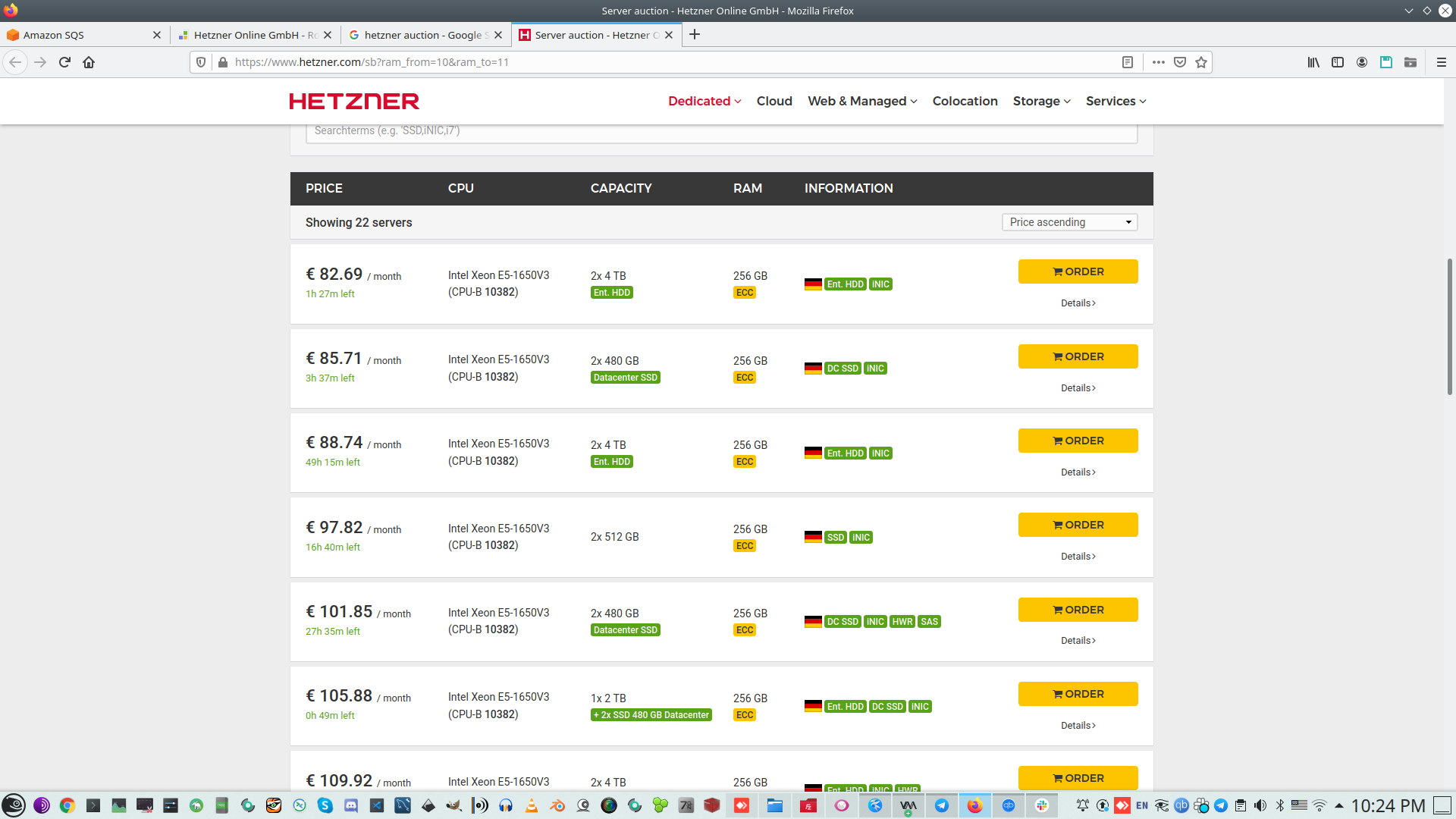
Task: Switch to the Amazon SQS tab
Action: (x=76, y=35)
